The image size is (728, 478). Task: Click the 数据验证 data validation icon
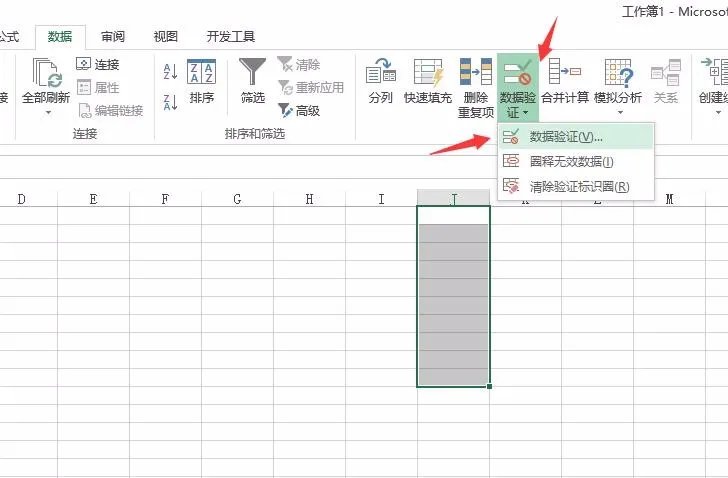(518, 72)
